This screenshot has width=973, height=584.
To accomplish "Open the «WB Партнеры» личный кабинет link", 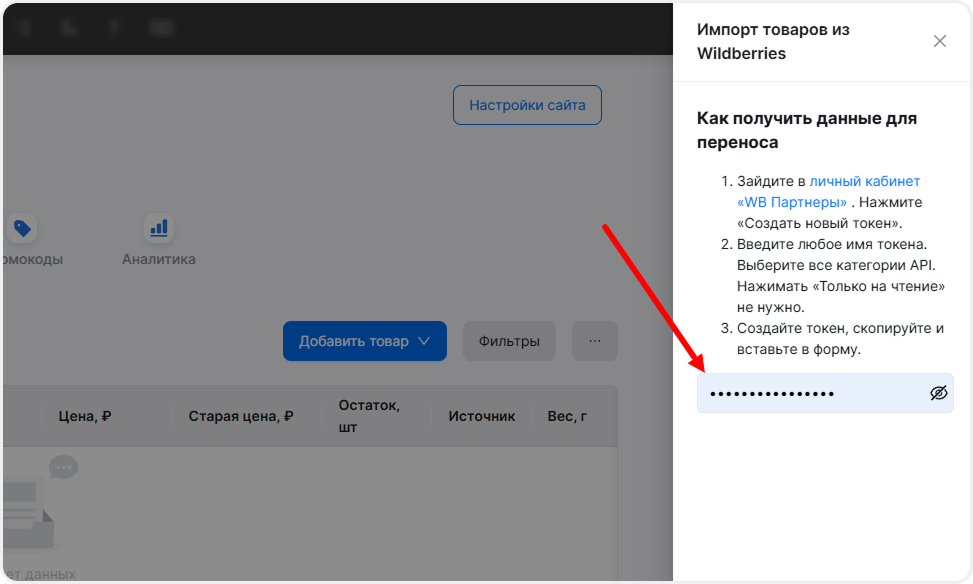I will pos(828,191).
